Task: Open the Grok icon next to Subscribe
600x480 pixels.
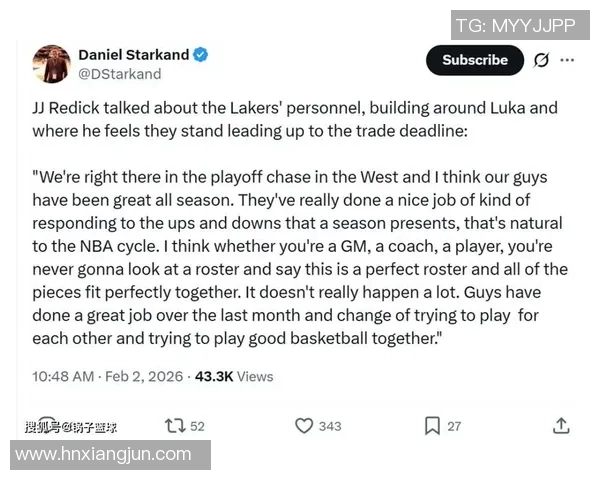Action: pyautogui.click(x=541, y=60)
